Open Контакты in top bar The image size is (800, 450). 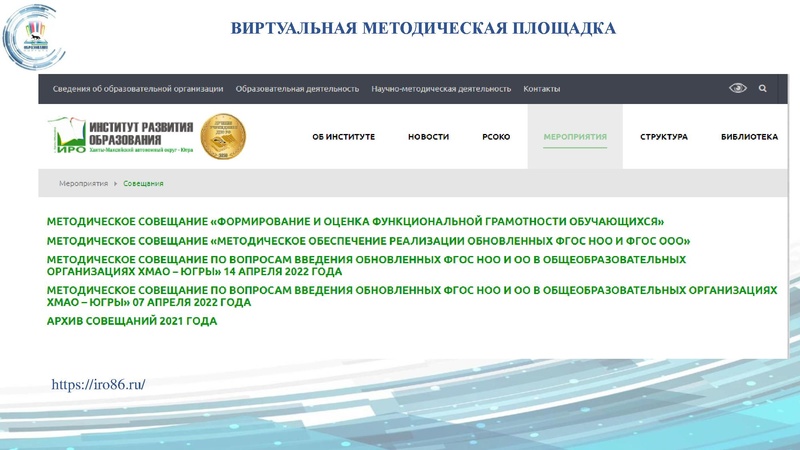[541, 89]
